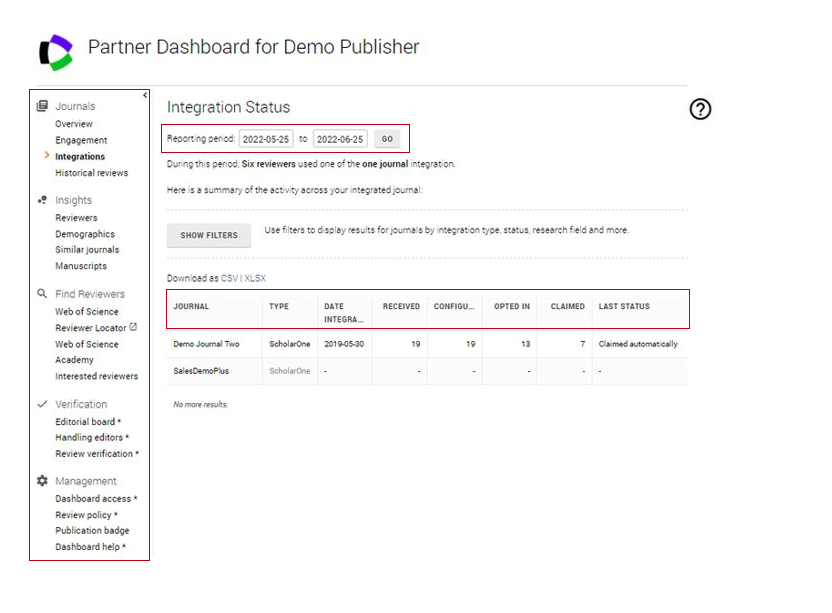Sort by the RECEIVED column header

tap(401, 306)
